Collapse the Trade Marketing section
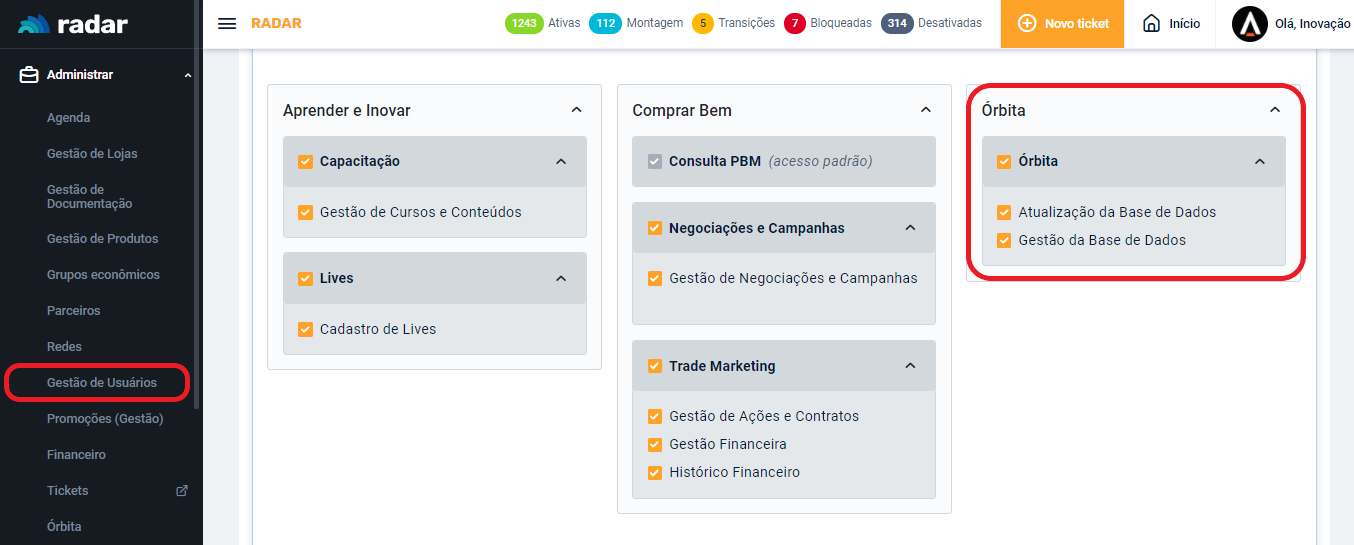The image size is (1354, 545). coord(910,366)
